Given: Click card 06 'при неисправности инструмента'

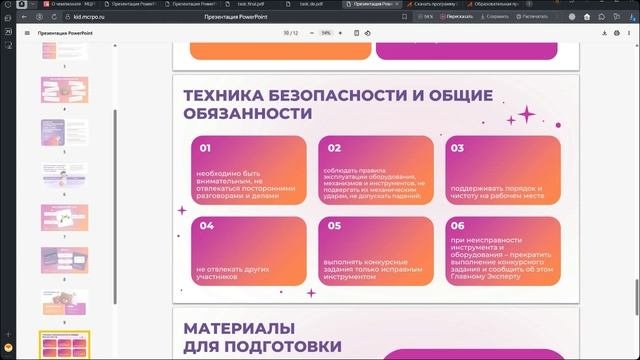Looking at the screenshot, I should click(503, 251).
